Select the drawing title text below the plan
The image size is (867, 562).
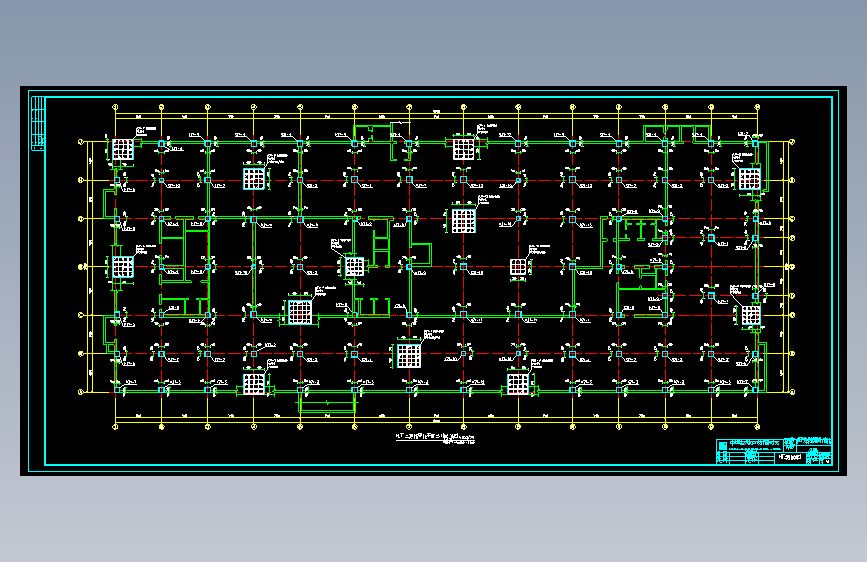(x=435, y=438)
